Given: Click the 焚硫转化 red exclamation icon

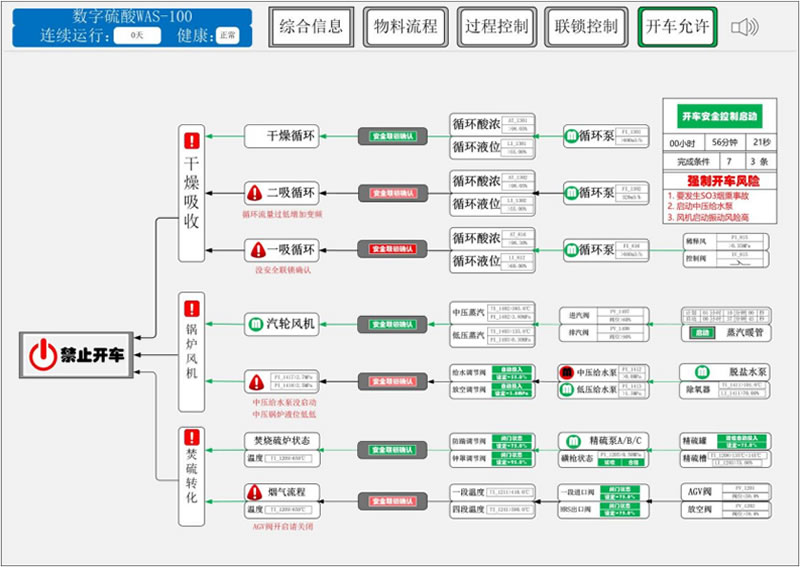Looking at the screenshot, I should tap(192, 437).
